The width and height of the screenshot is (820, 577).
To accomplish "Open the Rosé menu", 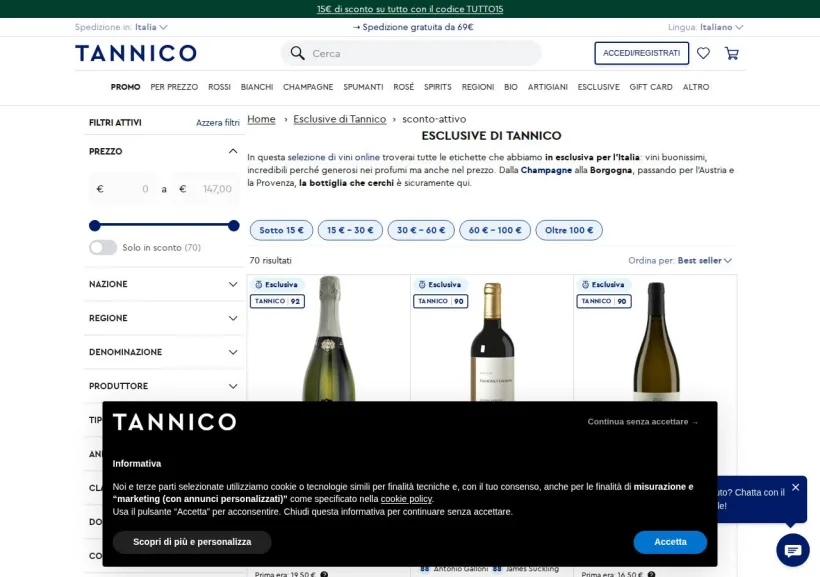I will tap(404, 87).
